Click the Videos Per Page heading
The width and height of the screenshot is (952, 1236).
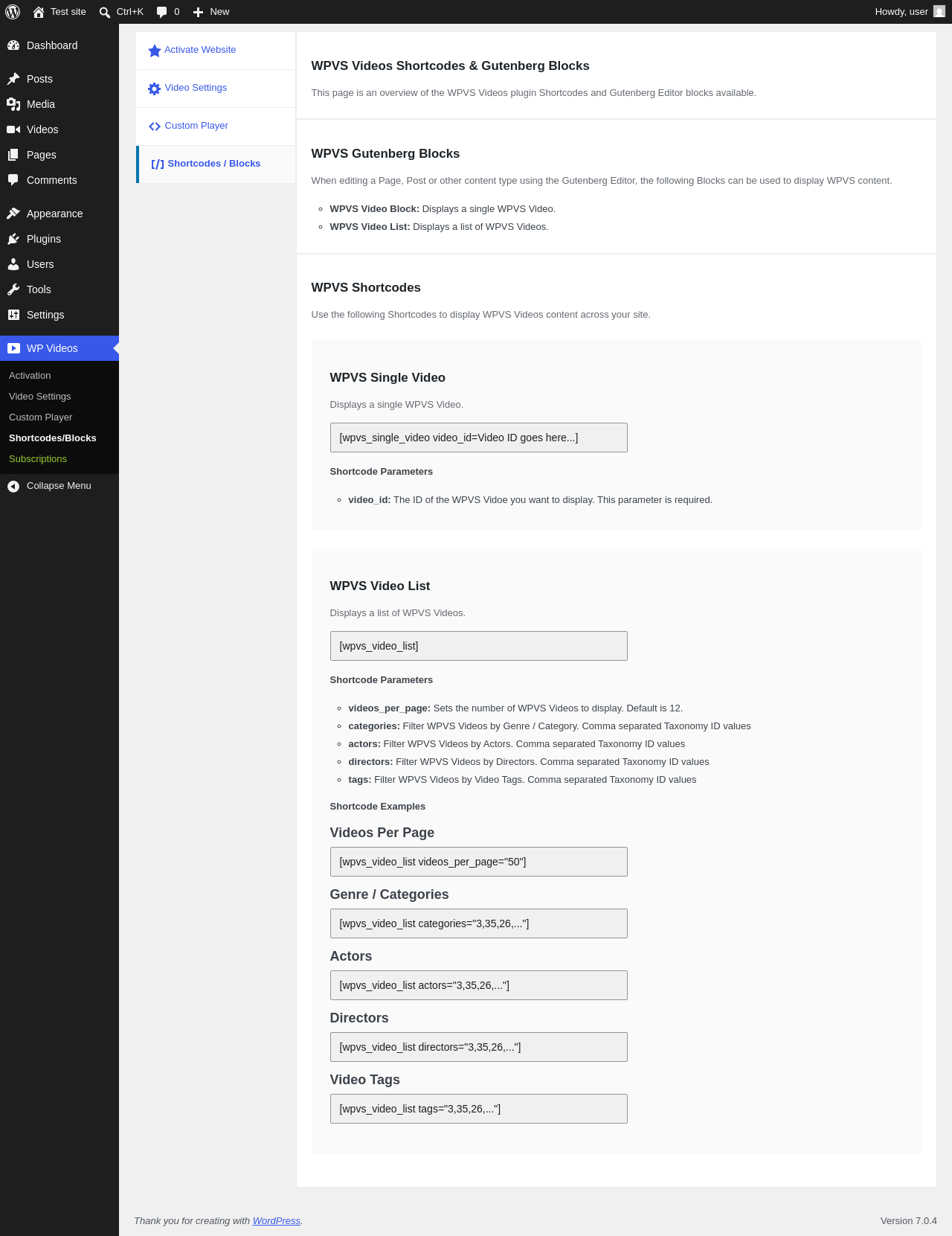click(x=382, y=833)
